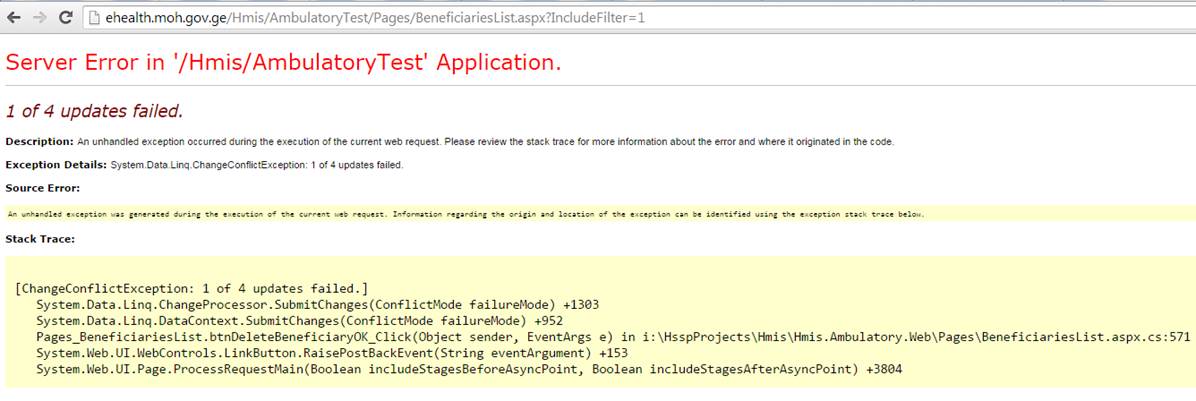The image size is (1196, 401).
Task: Click the 'System.Data.Linq.ChangeConflictException' exception details text
Action: tap(257, 164)
